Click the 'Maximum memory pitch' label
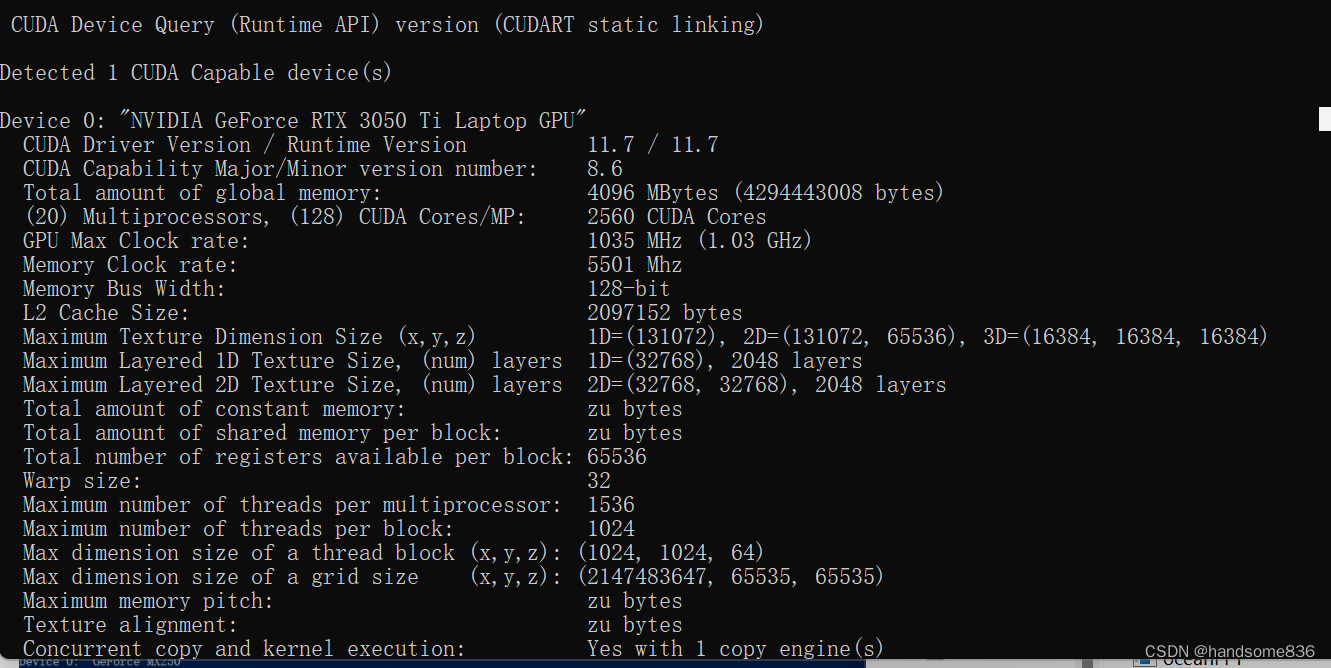The height and width of the screenshot is (668, 1331). click(148, 601)
